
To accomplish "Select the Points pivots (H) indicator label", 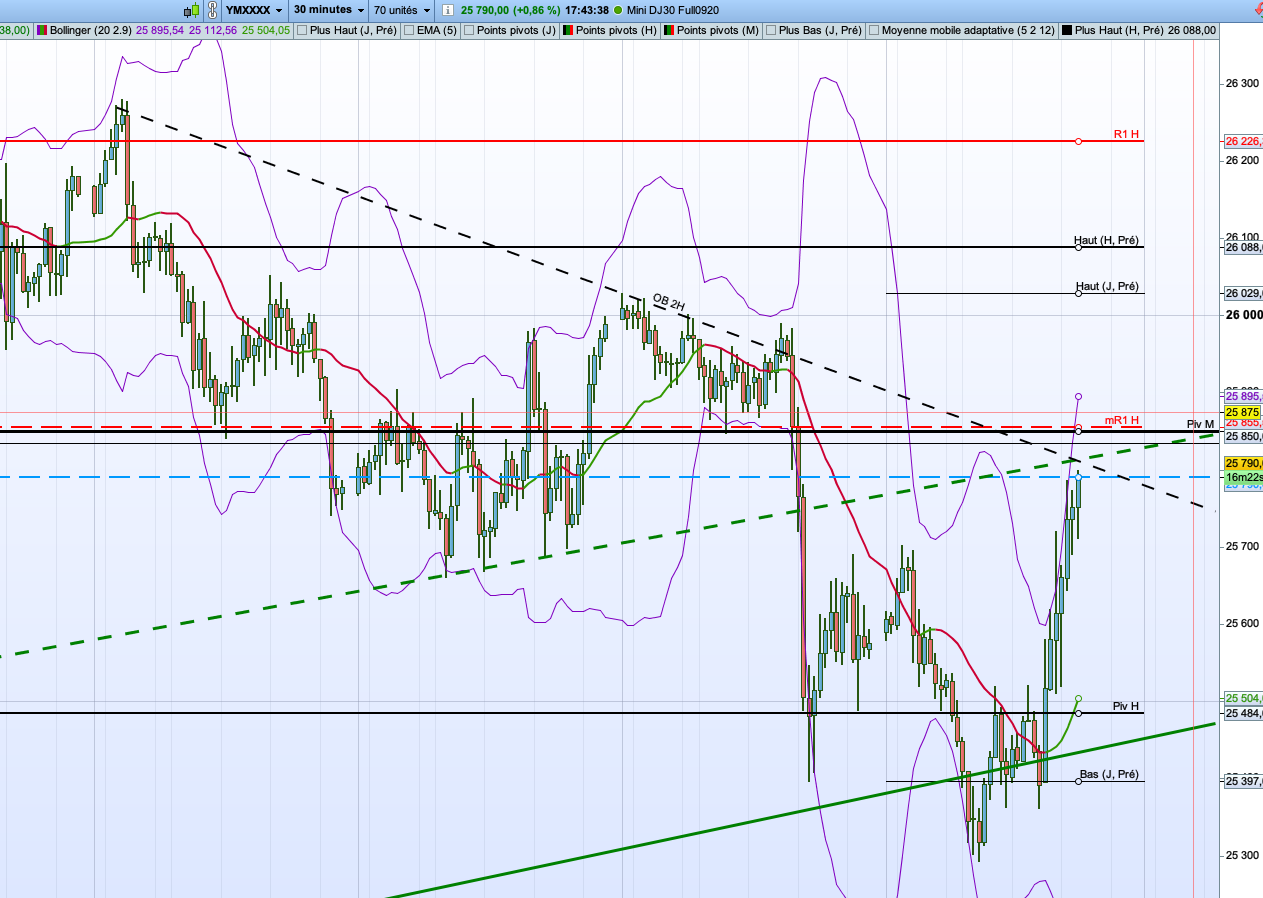I will [616, 30].
